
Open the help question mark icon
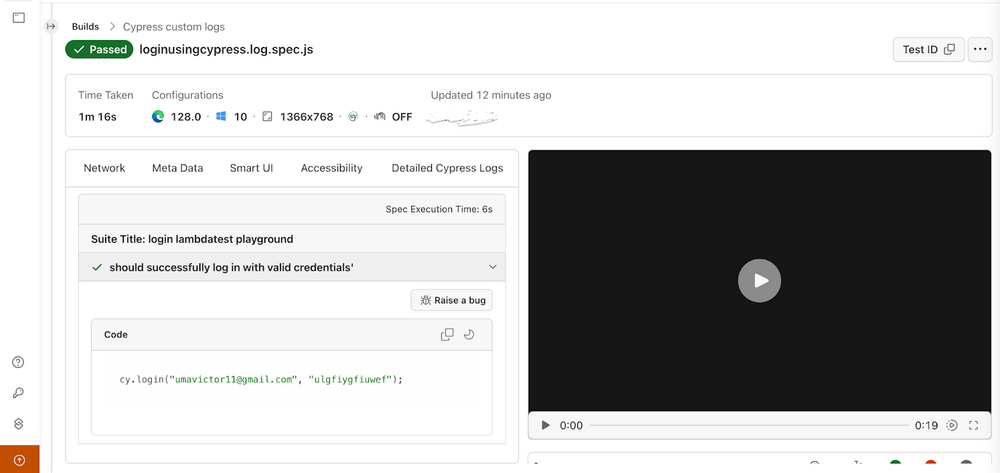pyautogui.click(x=18, y=362)
